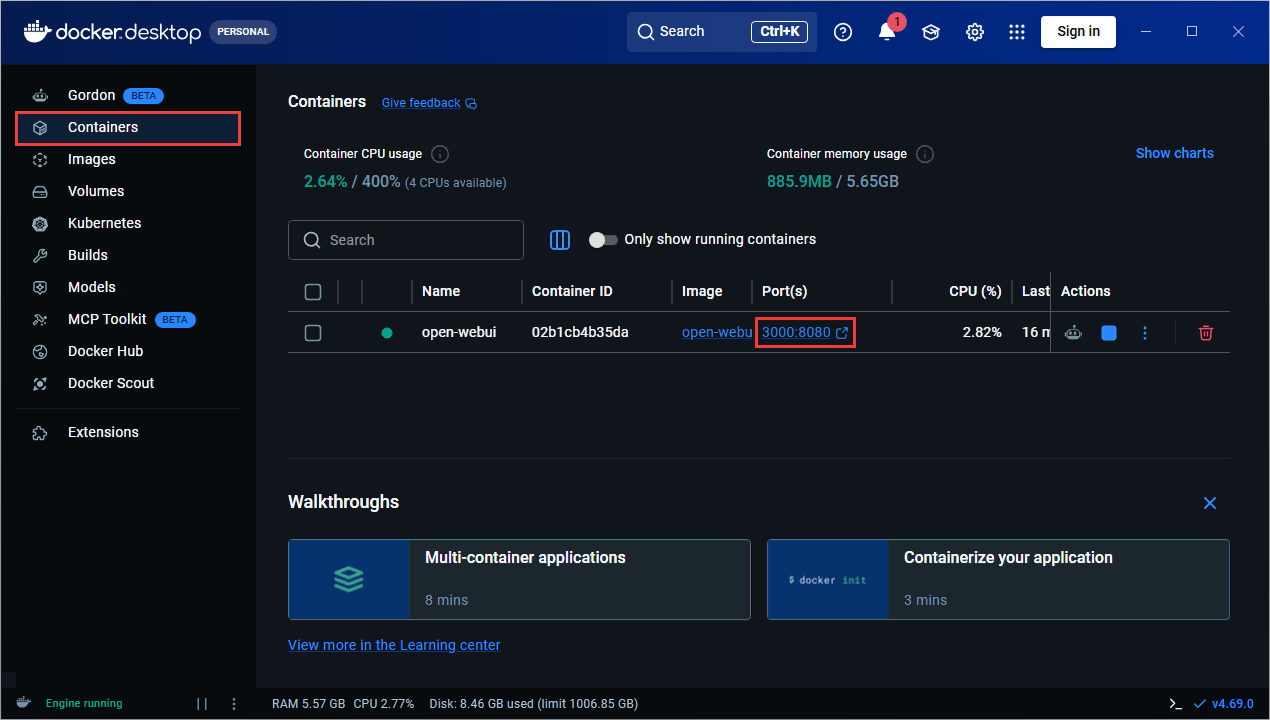The width and height of the screenshot is (1270, 720).
Task: Click the open-webui container name
Action: click(459, 332)
